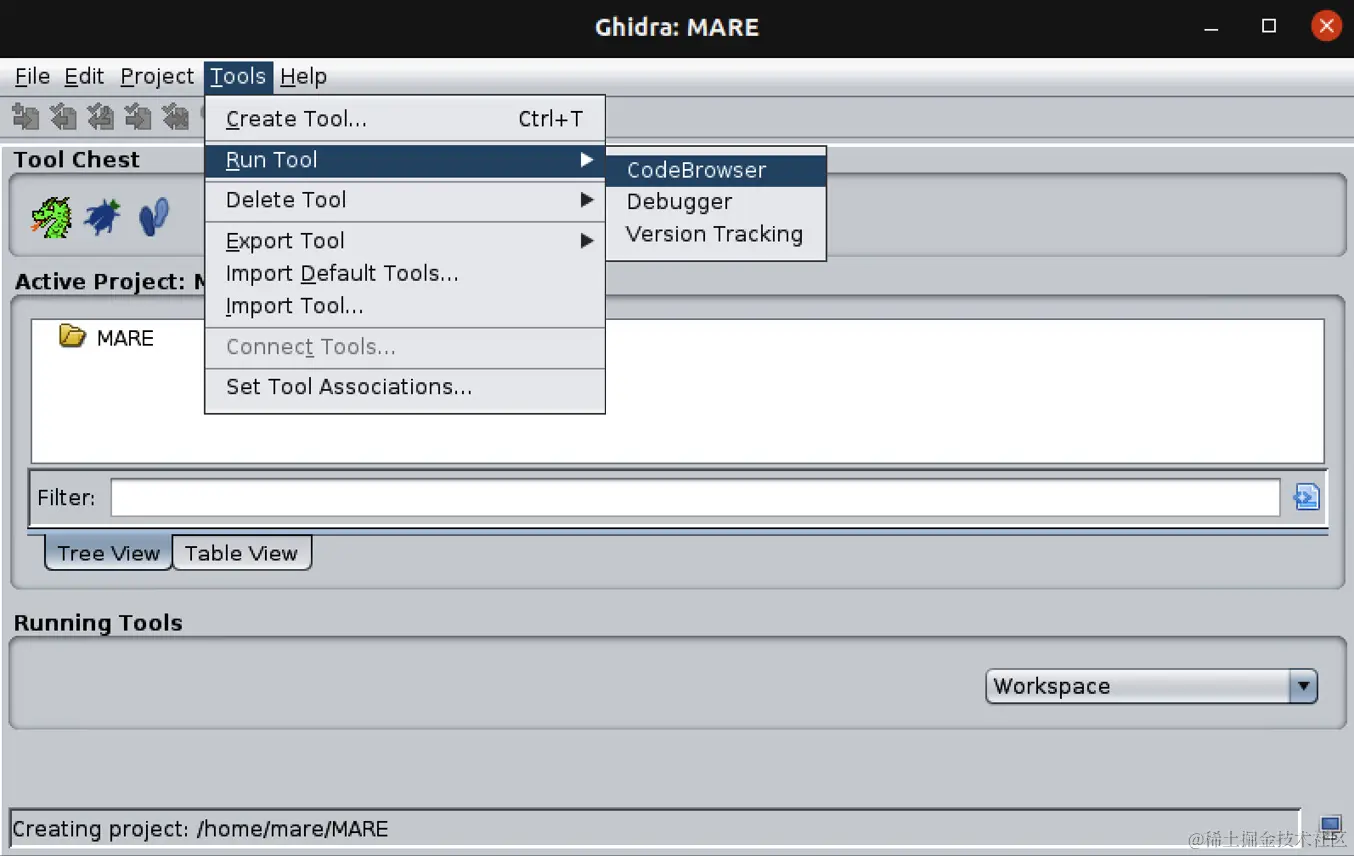The height and width of the screenshot is (856, 1354).
Task: Click the status bar text 'Creating project: /home/mare/MARE'
Action: click(200, 829)
